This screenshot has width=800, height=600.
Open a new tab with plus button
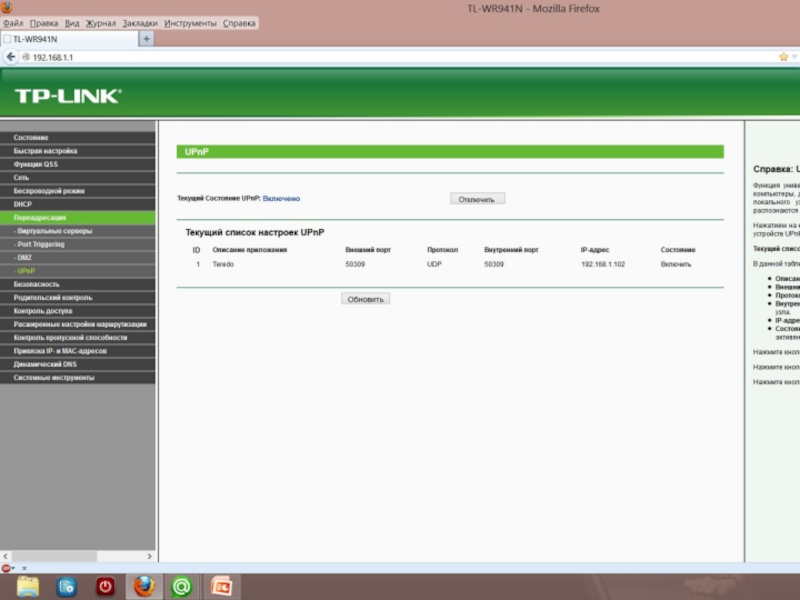[146, 39]
